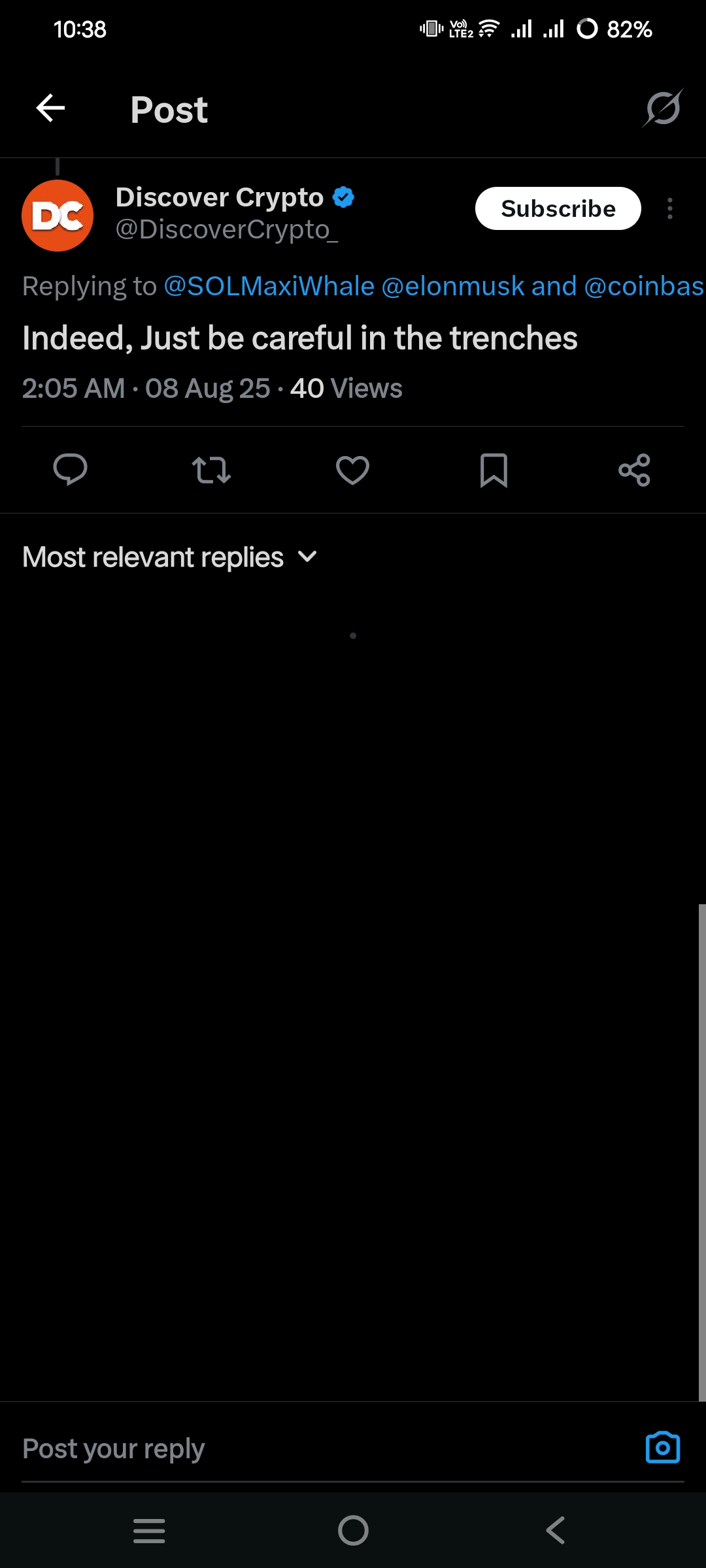Open post three-dot more menu
The image size is (706, 1568).
pos(669,209)
